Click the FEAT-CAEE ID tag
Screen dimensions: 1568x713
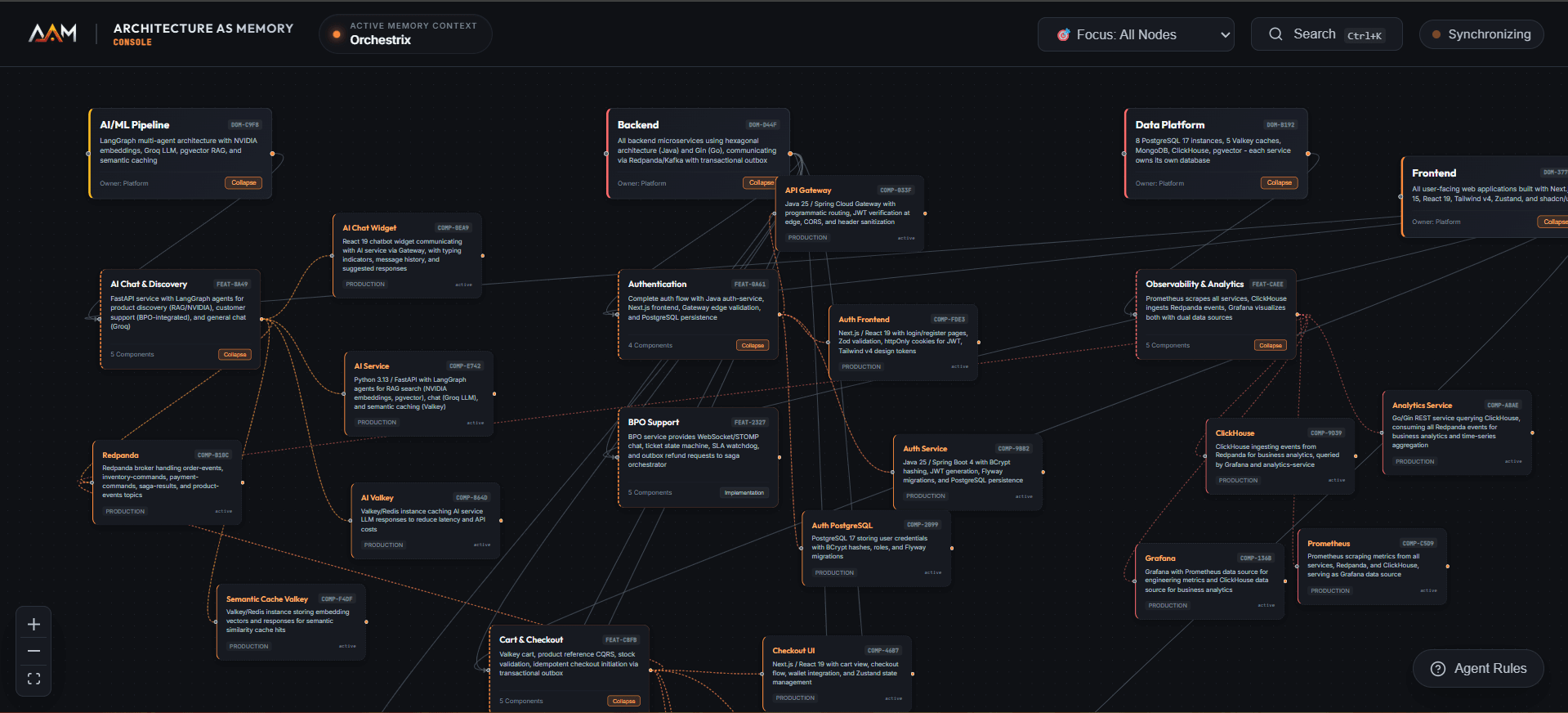(1267, 285)
